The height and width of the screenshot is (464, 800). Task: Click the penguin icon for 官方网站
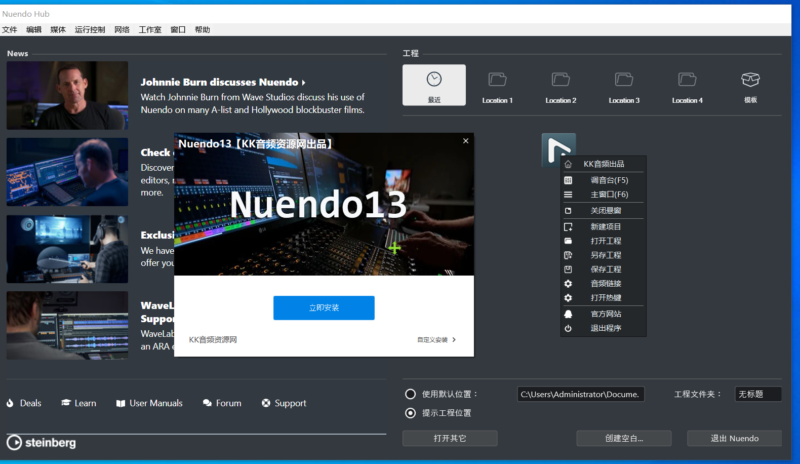(568, 314)
